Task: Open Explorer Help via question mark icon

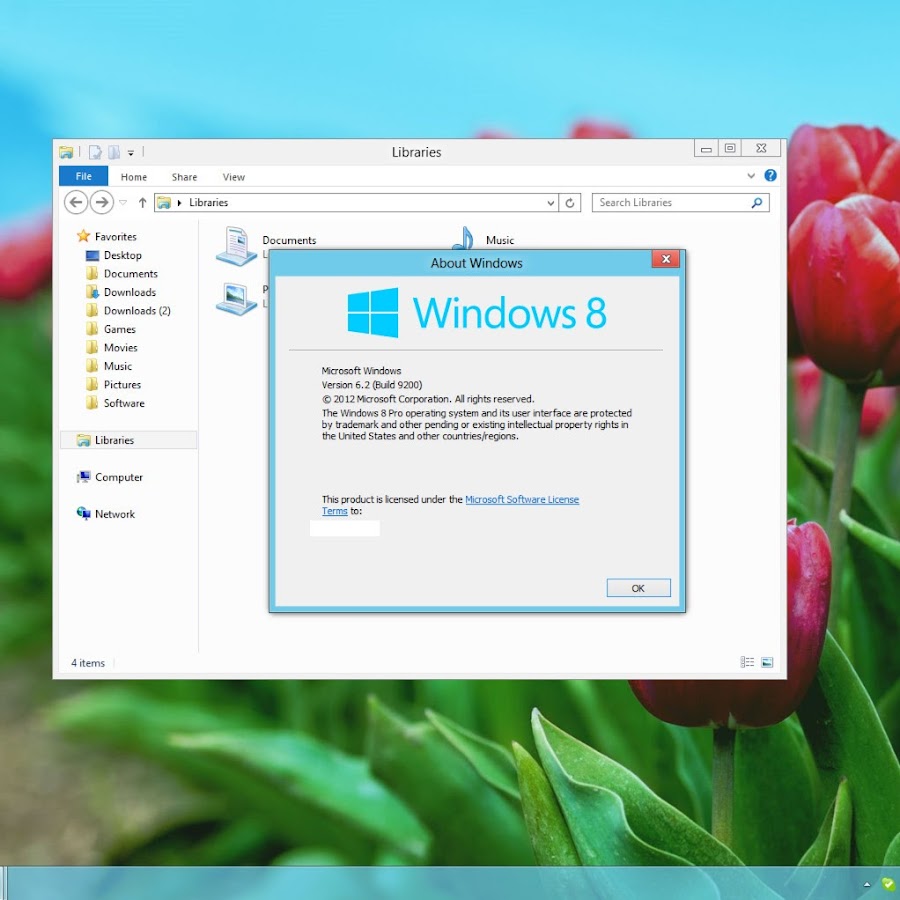Action: coord(770,176)
